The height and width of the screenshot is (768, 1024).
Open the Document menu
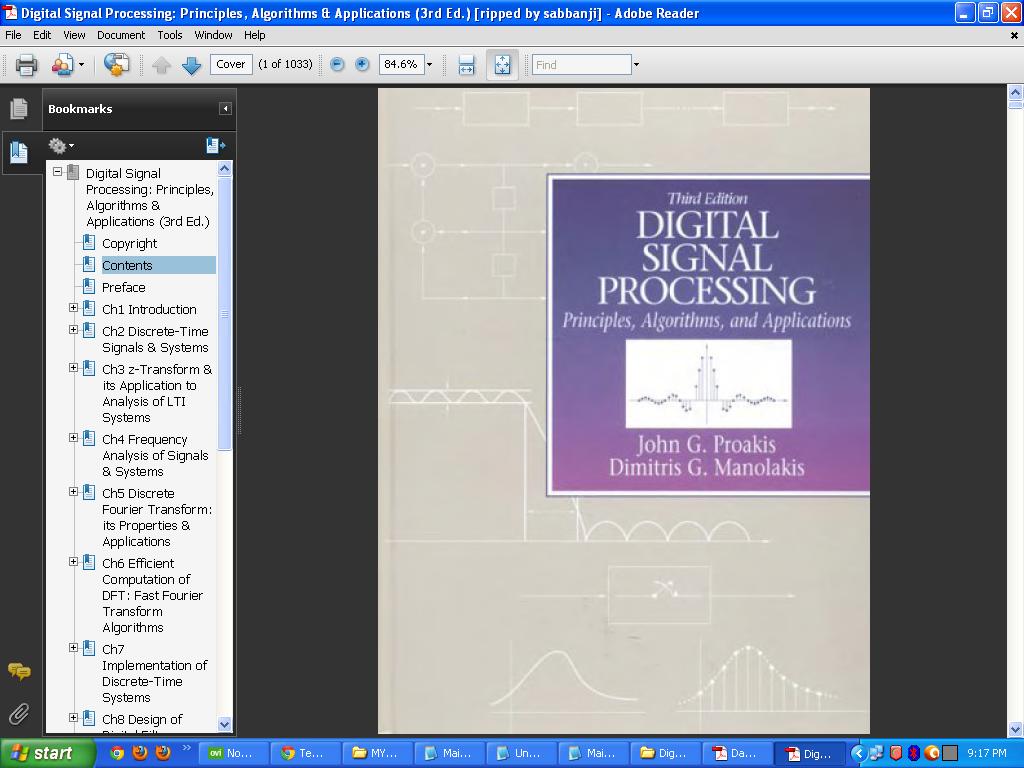coord(120,35)
